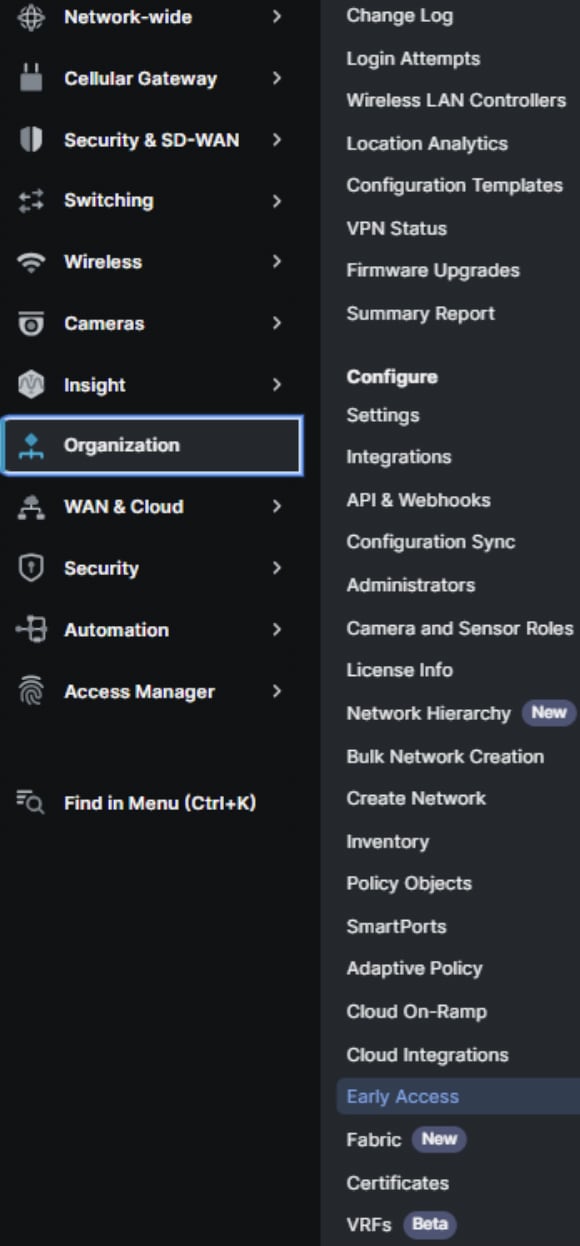Click the Network-wide globe icon
This screenshot has height=1246, width=580.
point(32,17)
